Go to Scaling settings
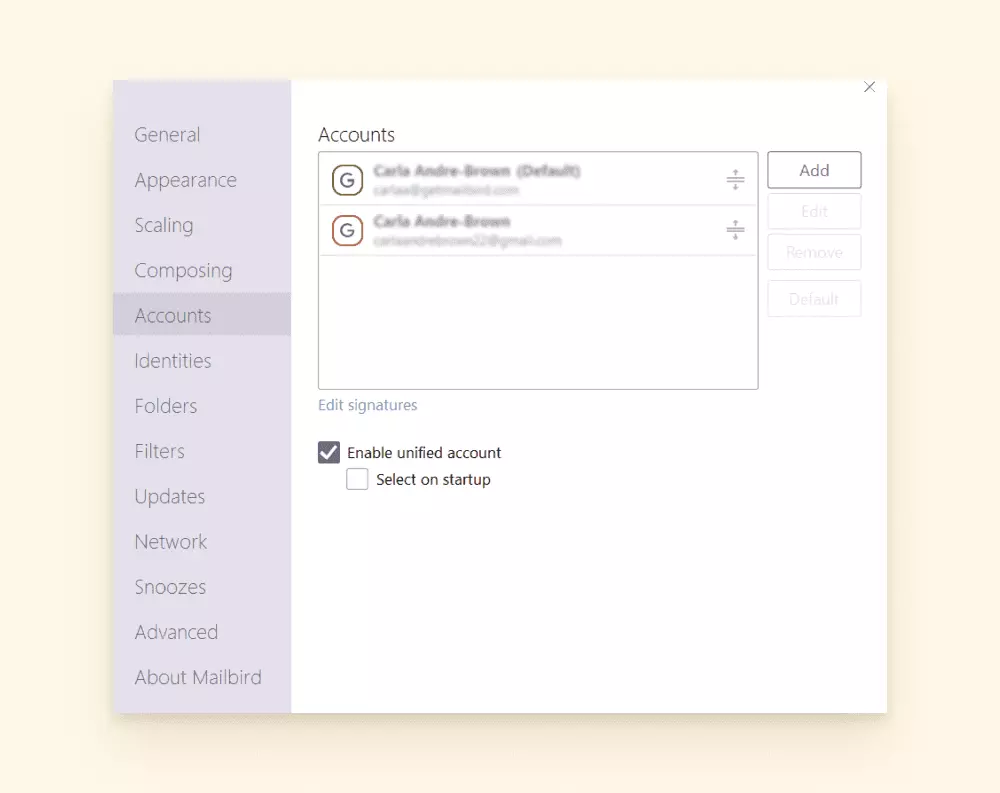Screen dimensions: 1000x793 (164, 225)
